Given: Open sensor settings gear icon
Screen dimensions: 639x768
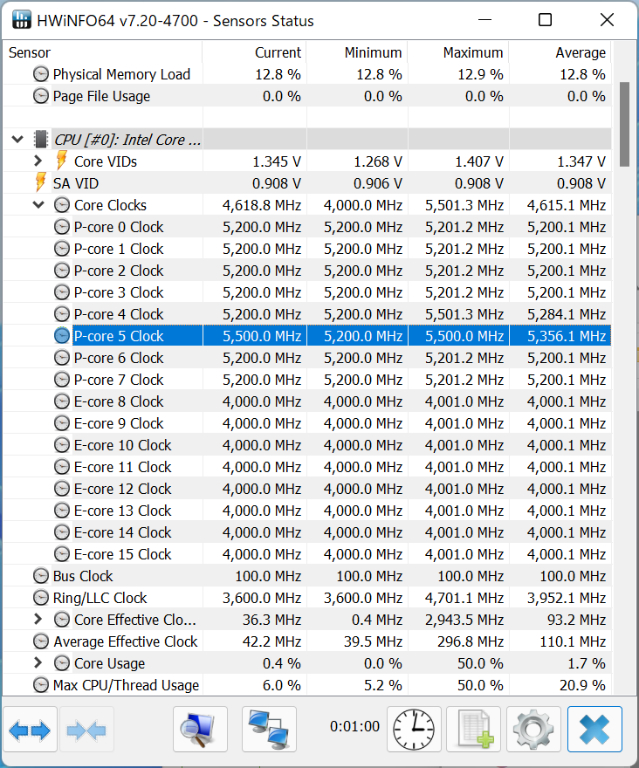Looking at the screenshot, I should [533, 731].
